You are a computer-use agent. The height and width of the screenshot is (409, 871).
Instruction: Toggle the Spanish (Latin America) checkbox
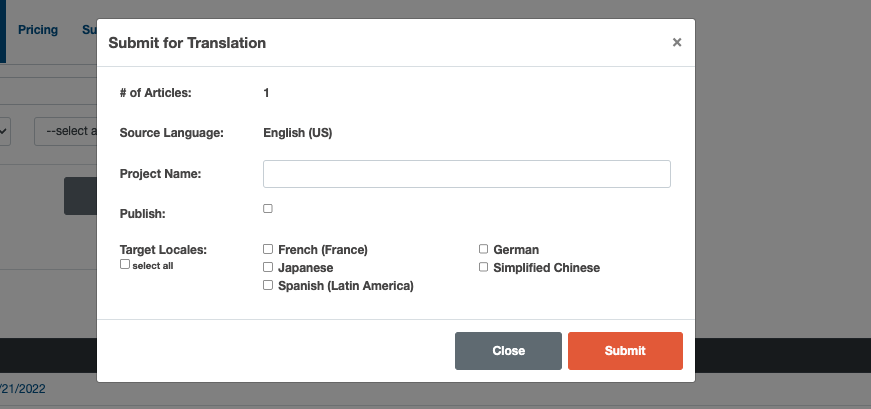[268, 285]
